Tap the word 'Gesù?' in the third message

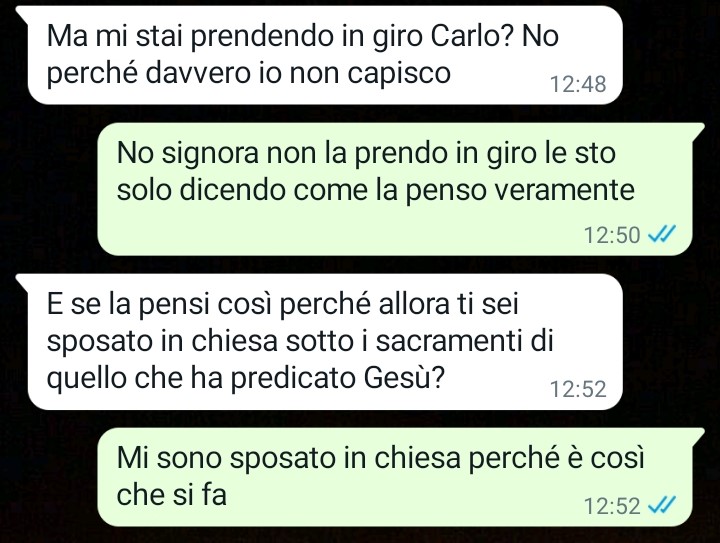tap(404, 378)
